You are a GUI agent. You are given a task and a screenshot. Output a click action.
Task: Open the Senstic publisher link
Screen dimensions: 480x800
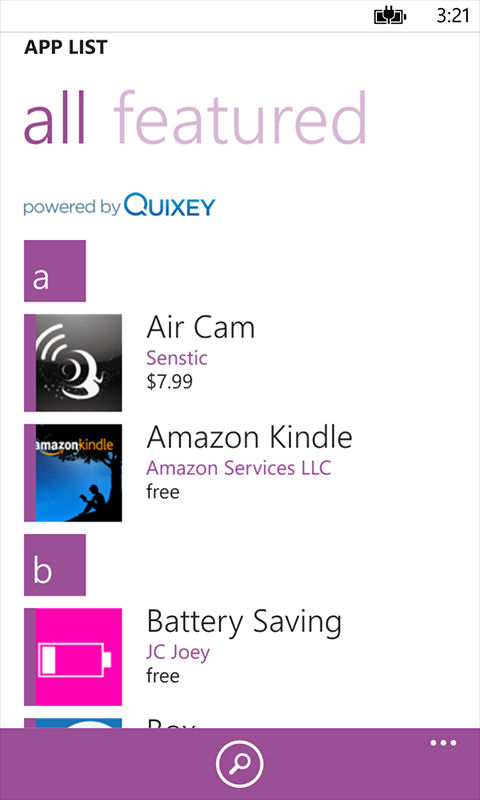tap(176, 358)
